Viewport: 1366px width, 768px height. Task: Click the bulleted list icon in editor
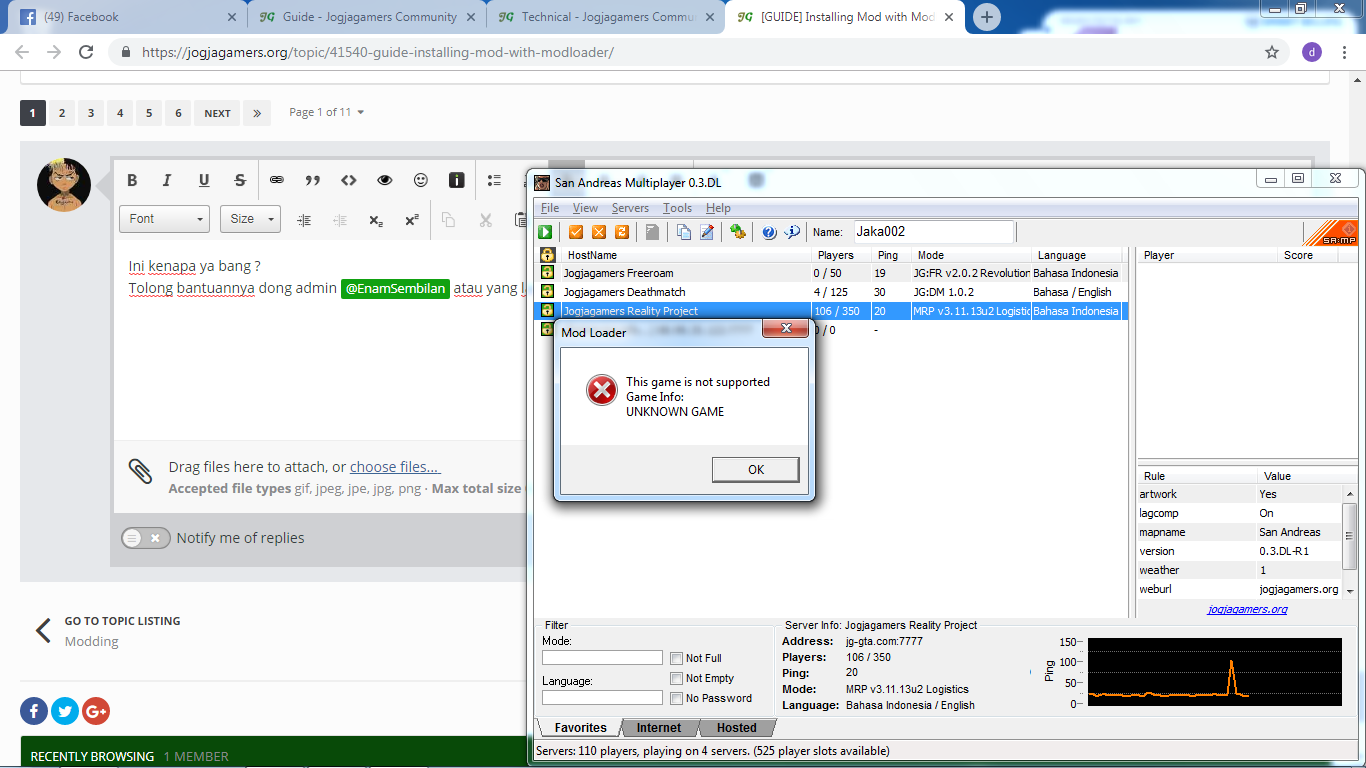coord(494,180)
